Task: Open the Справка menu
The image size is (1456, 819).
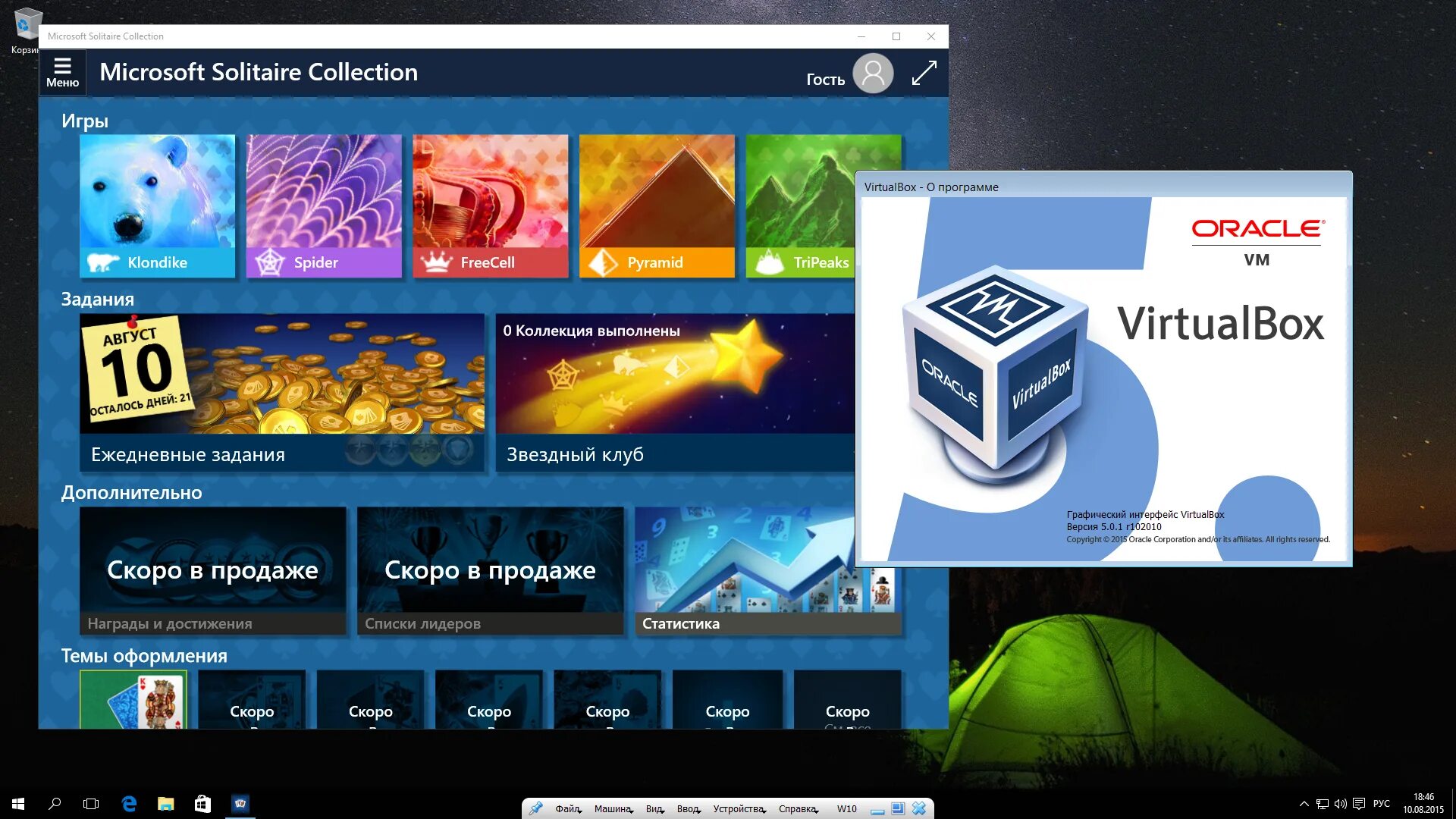Action: click(798, 809)
